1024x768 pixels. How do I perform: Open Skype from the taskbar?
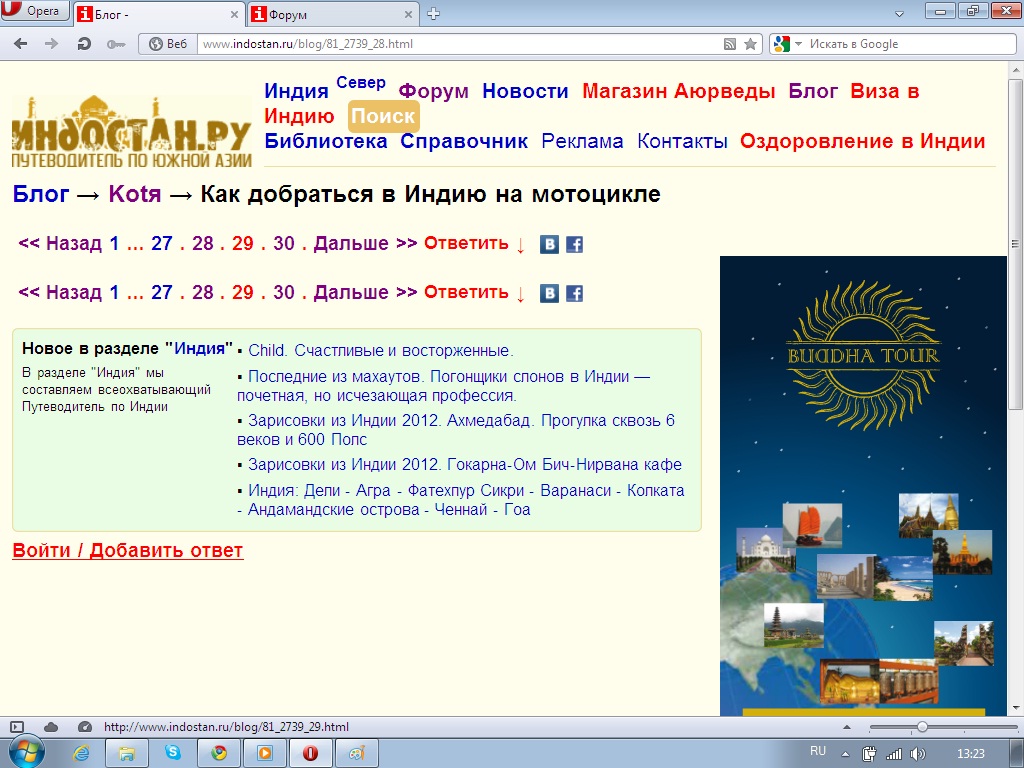[x=173, y=752]
